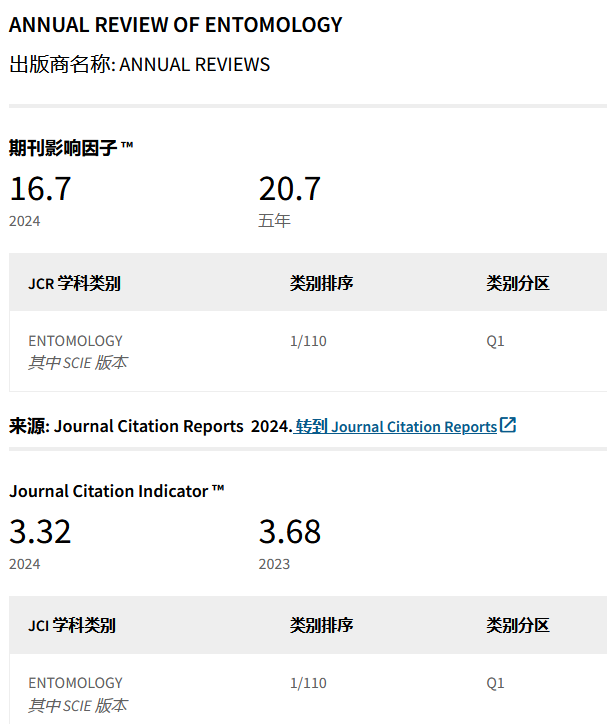The height and width of the screenshot is (724, 607).
Task: Click the Q1 quartile in JCI table
Action: 495,683
